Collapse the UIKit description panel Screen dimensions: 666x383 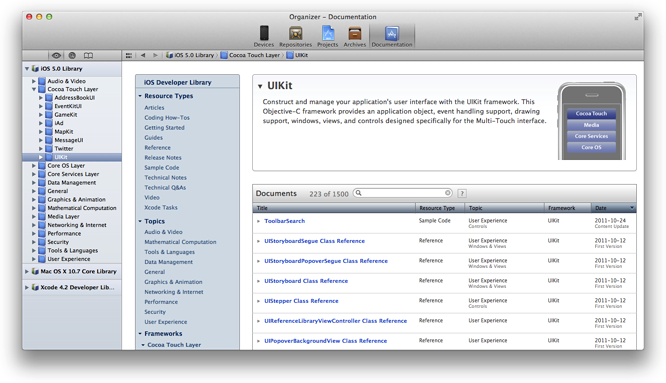point(260,86)
